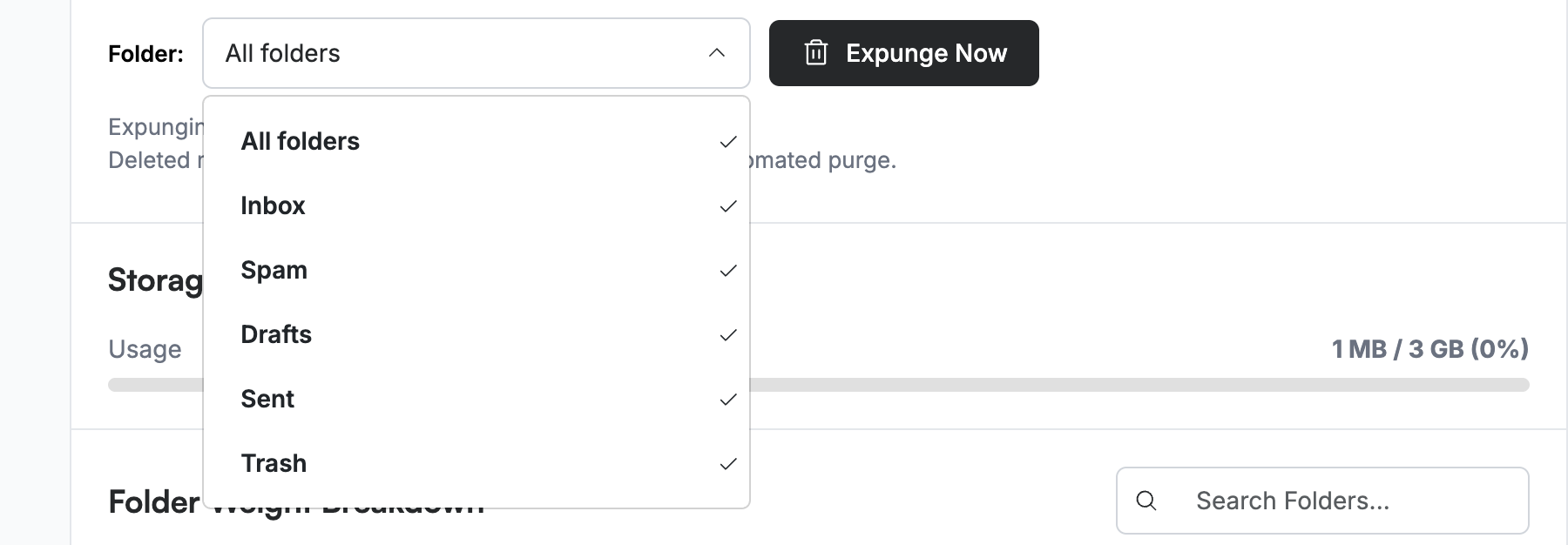Choose Inbox from the folder list
Viewport: 1568px width, 545px height.
click(x=476, y=205)
